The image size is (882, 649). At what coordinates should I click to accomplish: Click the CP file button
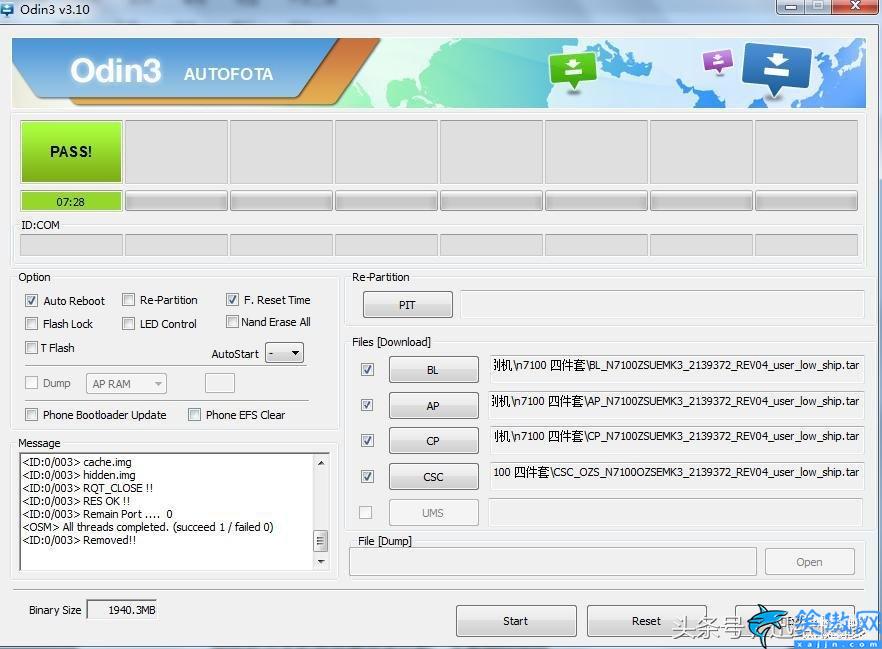pyautogui.click(x=434, y=441)
